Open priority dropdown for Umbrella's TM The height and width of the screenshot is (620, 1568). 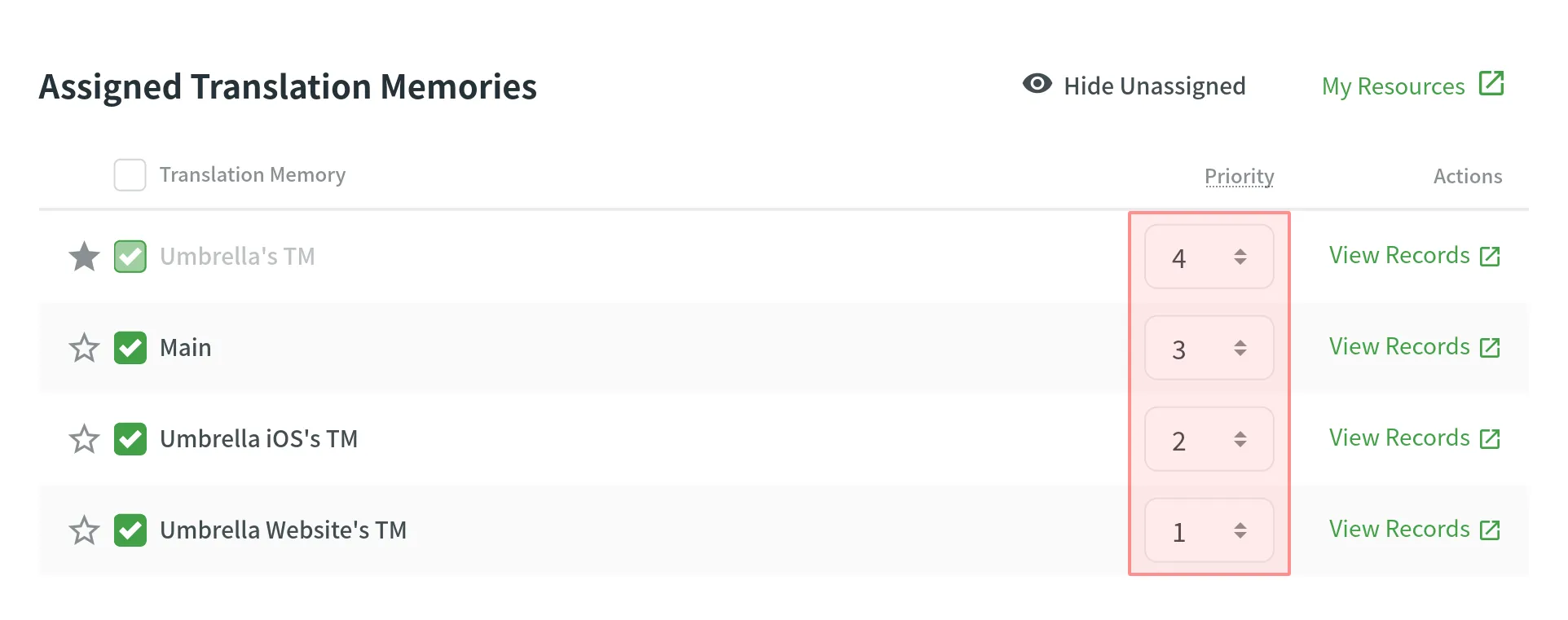[1209, 257]
